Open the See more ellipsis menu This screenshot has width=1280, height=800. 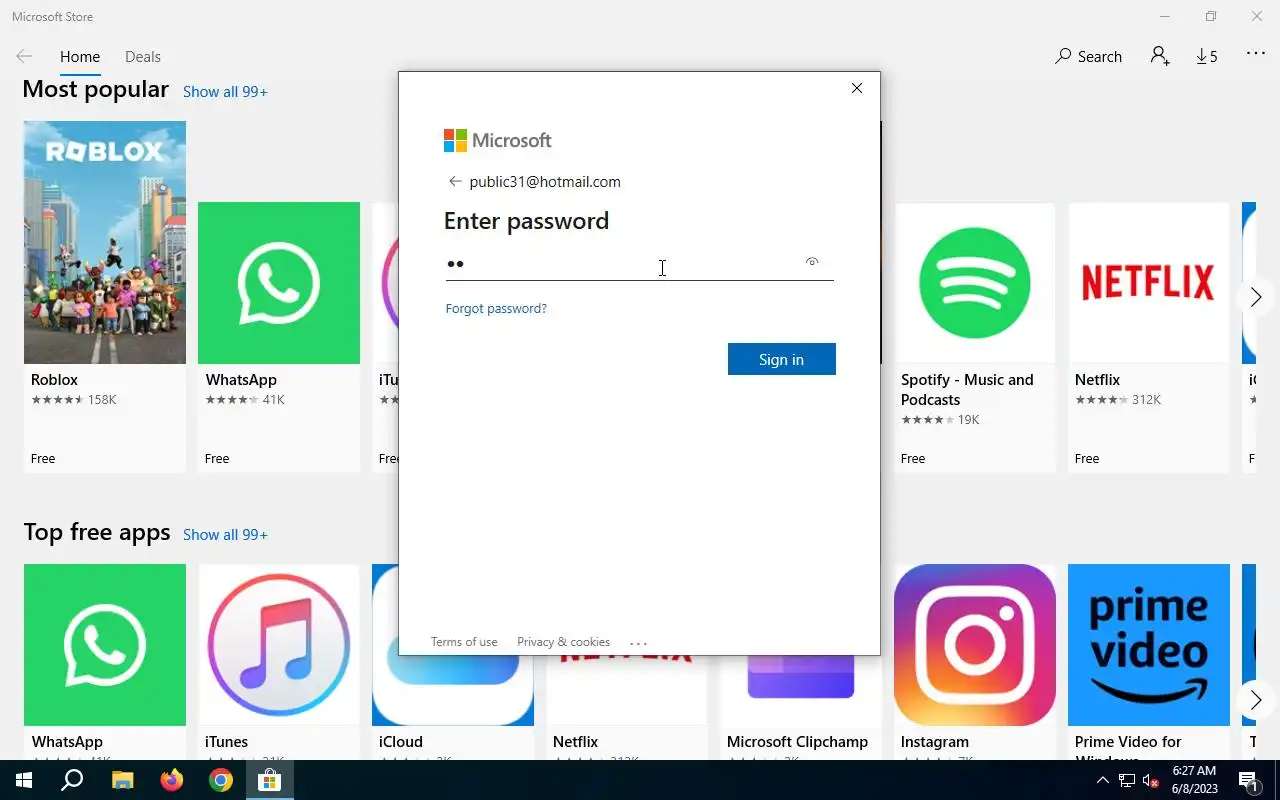click(x=1256, y=54)
